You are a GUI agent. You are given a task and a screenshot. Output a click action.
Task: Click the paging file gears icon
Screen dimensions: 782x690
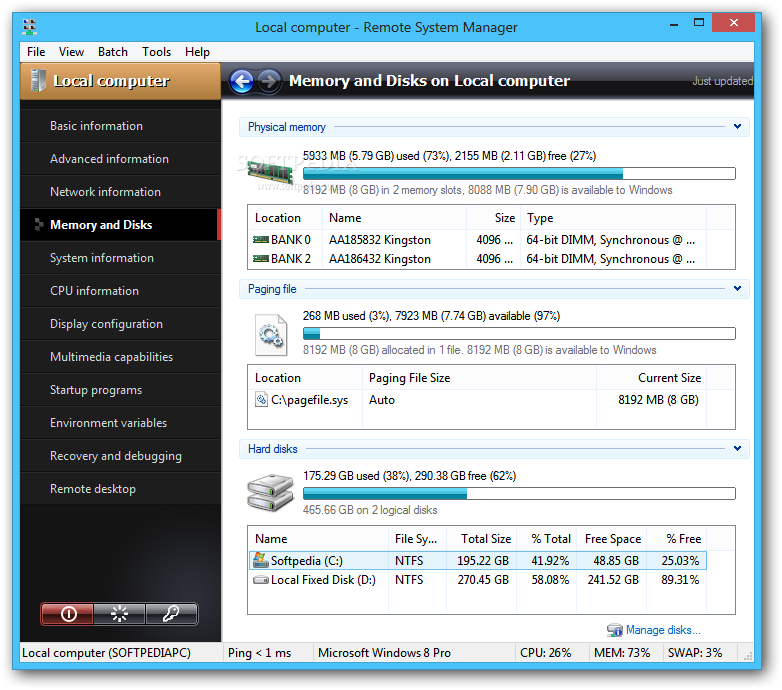pos(271,335)
